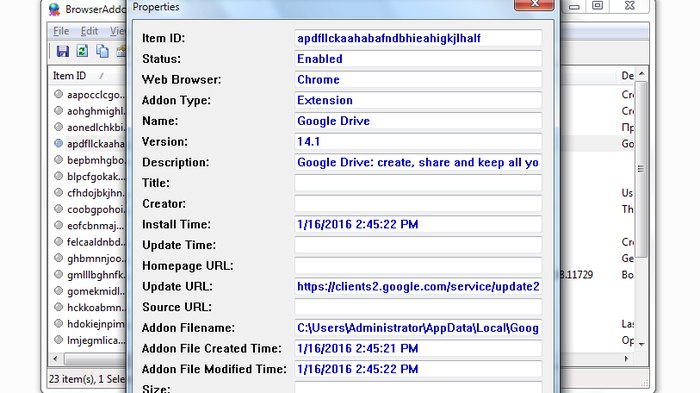This screenshot has height=393, width=700.
Task: Click the status bar item count text
Action: (x=87, y=379)
